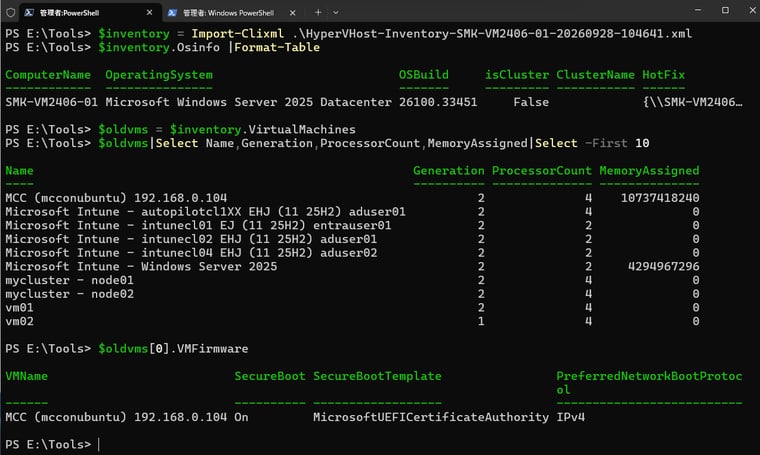Click the intunecl01 EJ entrauser01 row

coord(352,225)
